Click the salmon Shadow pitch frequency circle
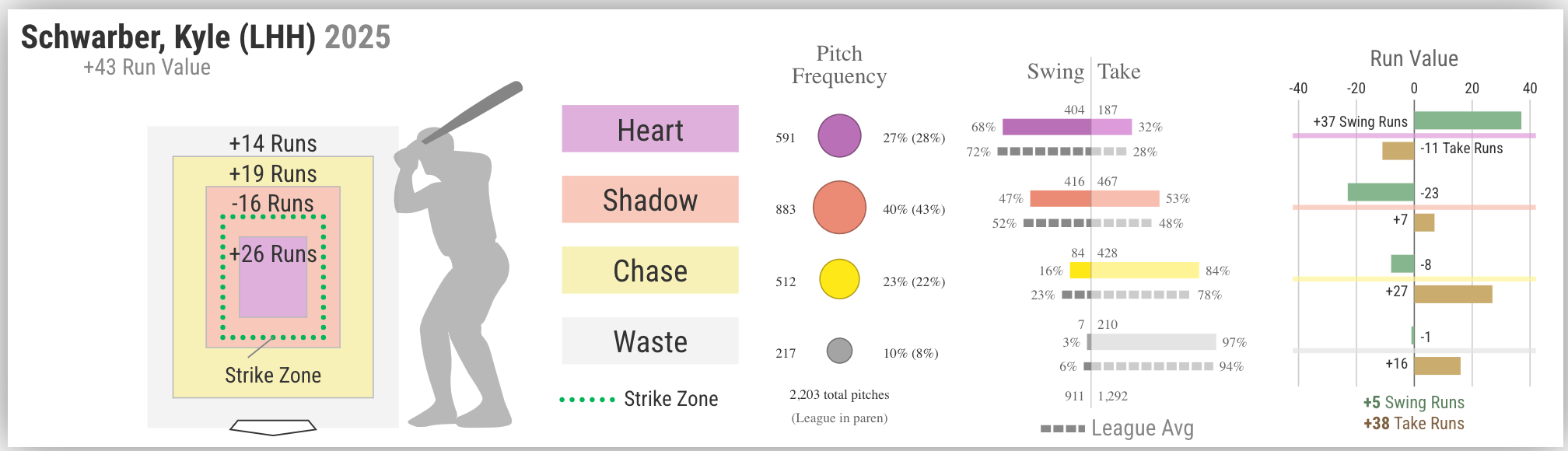The image size is (1568, 451). pyautogui.click(x=839, y=208)
